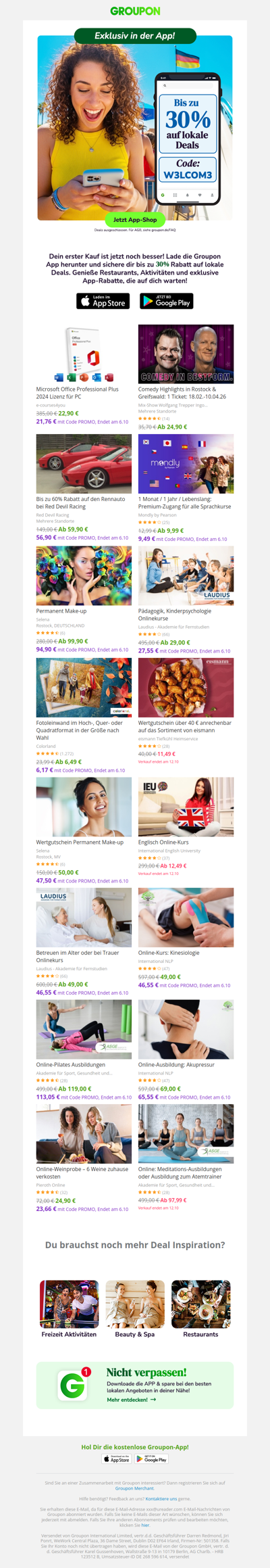This screenshot has height=1568, width=270.
Task: Open the Comedy in Bestform deal image
Action: pyautogui.click(x=186, y=354)
